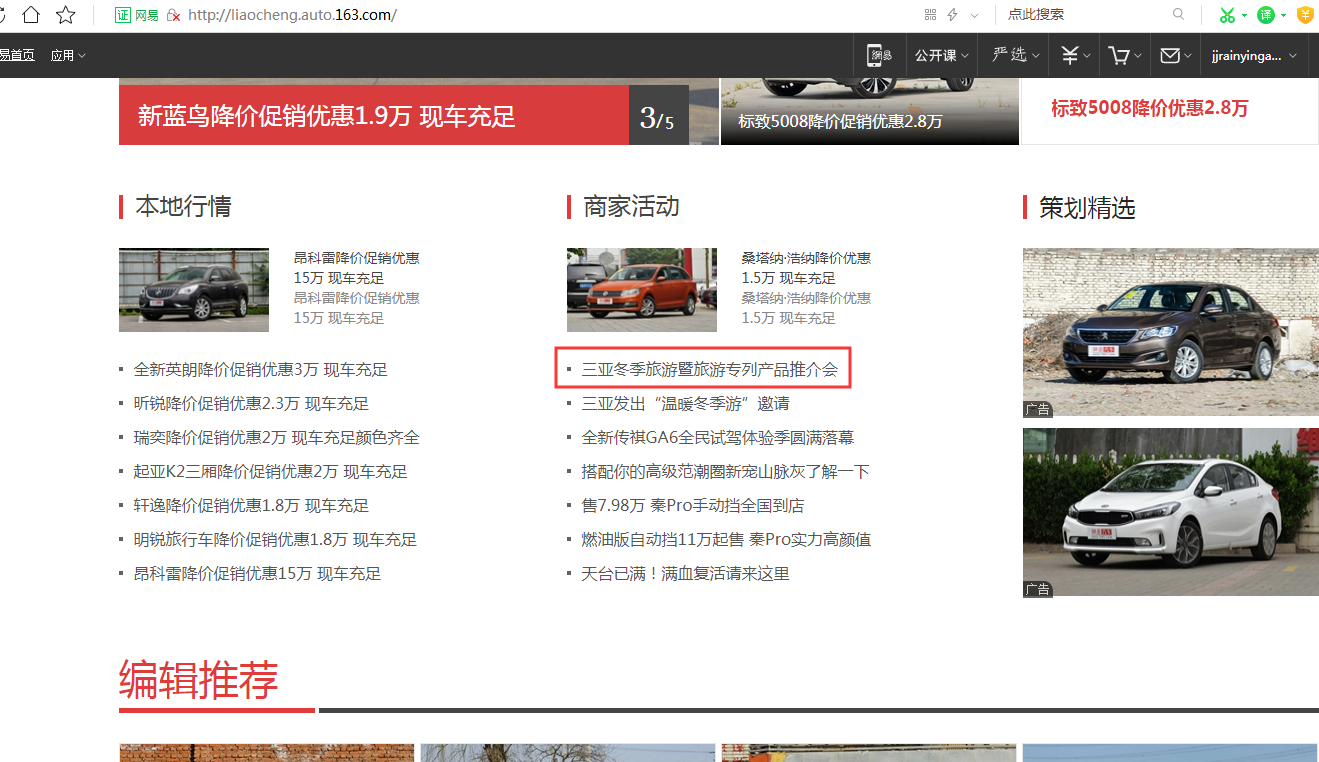The height and width of the screenshot is (762, 1319).
Task: Click 广告 label on brown Peugeot image
Action: (x=1037, y=409)
